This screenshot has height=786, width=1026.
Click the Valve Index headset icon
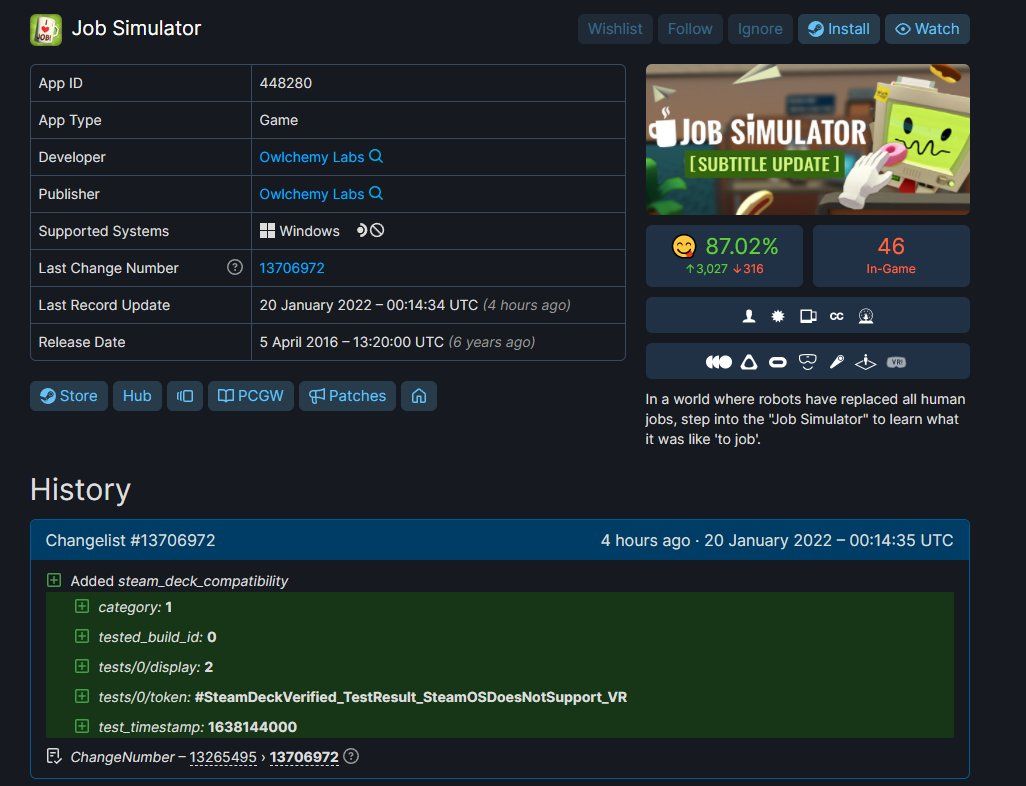pyautogui.click(x=718, y=362)
